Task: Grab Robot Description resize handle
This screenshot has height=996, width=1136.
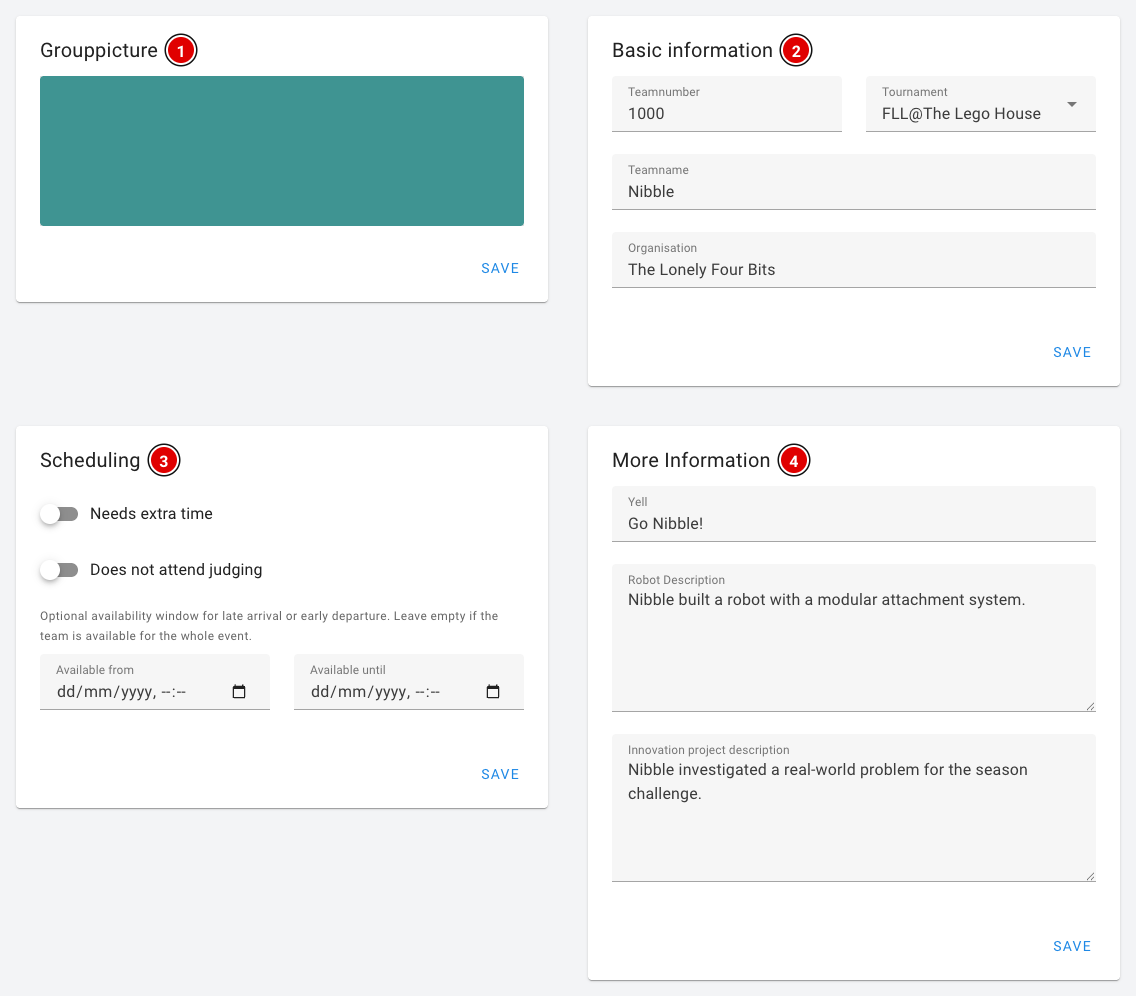Action: [1090, 706]
